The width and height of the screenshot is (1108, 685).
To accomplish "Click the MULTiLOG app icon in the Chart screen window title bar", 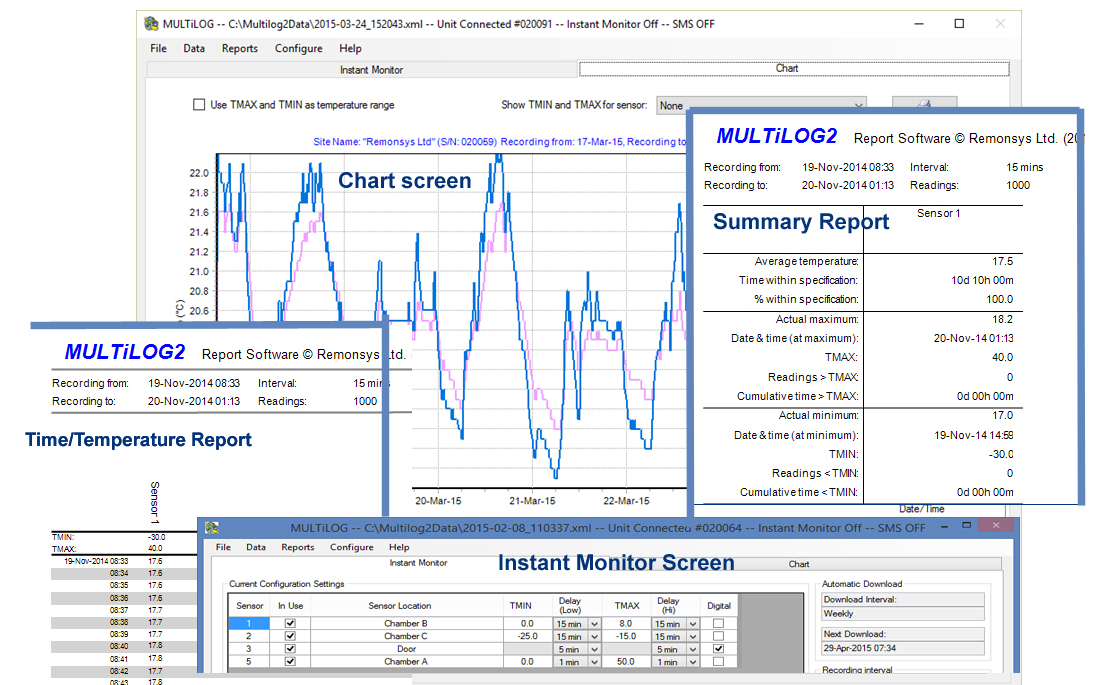I will [151, 23].
